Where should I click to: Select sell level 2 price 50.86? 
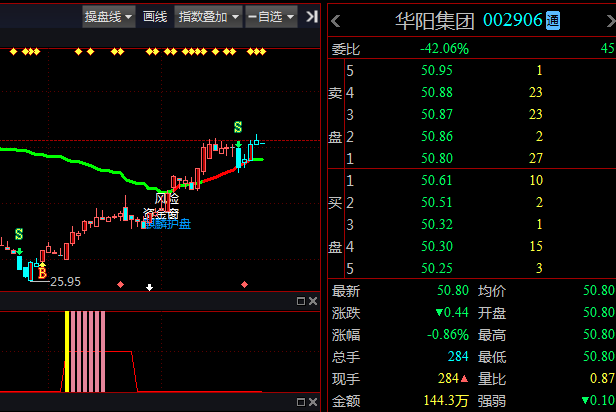[x=437, y=137]
